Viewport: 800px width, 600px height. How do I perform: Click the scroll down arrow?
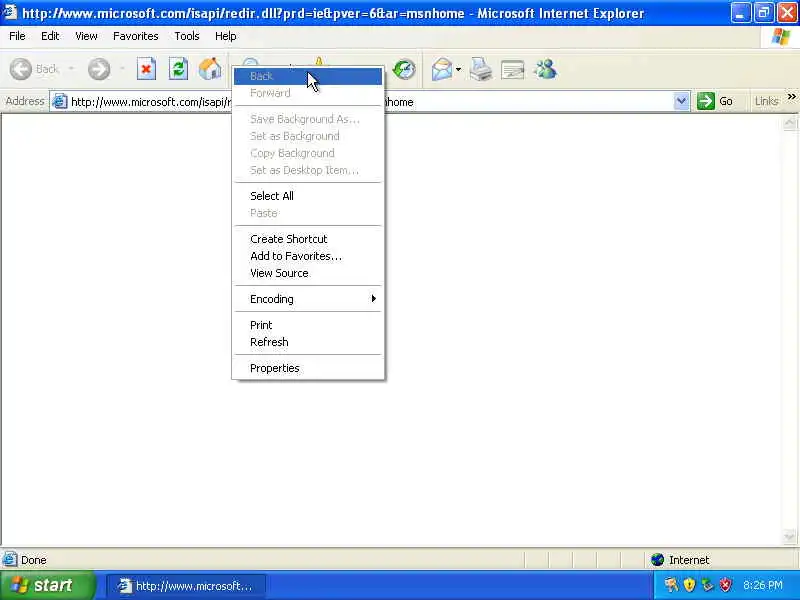tap(789, 536)
